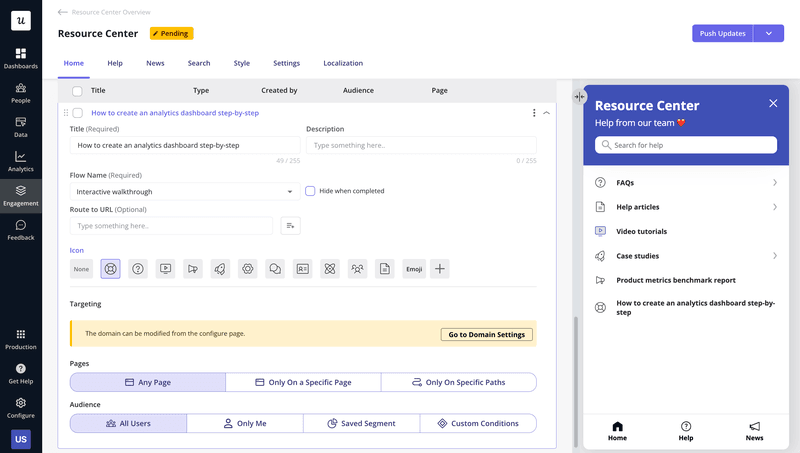800x453 pixels.
Task: Switch to the Settings tab
Action: (x=286, y=63)
